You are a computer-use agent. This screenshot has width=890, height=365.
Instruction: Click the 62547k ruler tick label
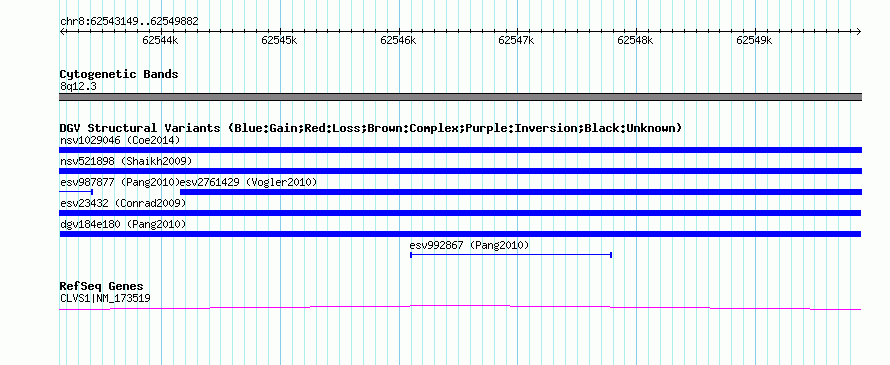click(517, 40)
